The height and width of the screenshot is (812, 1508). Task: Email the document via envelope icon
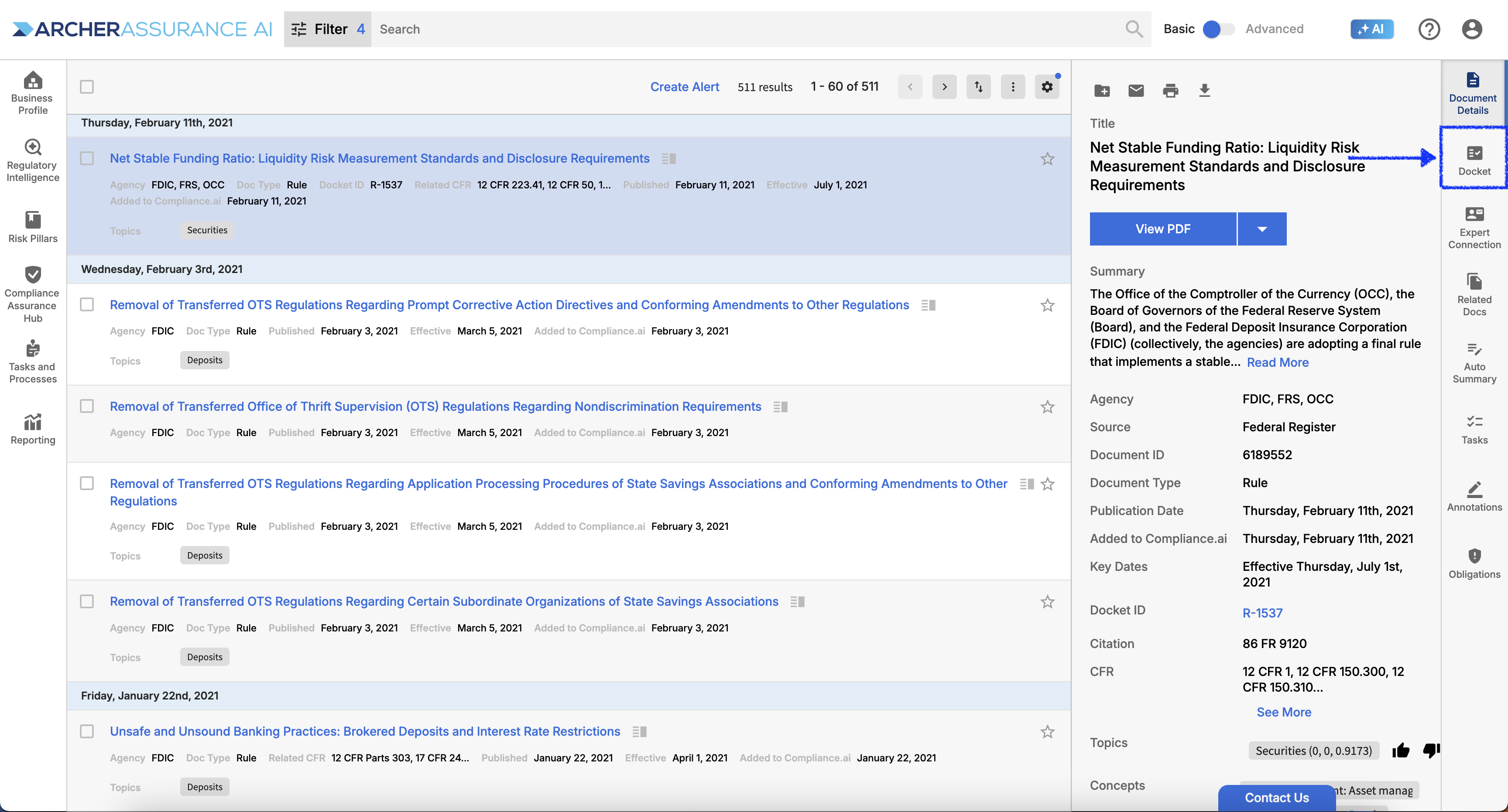[x=1136, y=91]
